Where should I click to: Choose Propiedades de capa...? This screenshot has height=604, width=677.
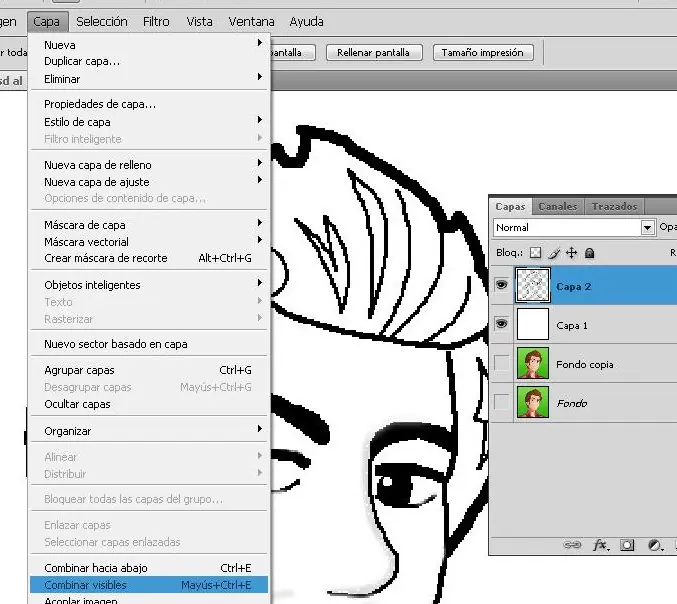(x=149, y=104)
